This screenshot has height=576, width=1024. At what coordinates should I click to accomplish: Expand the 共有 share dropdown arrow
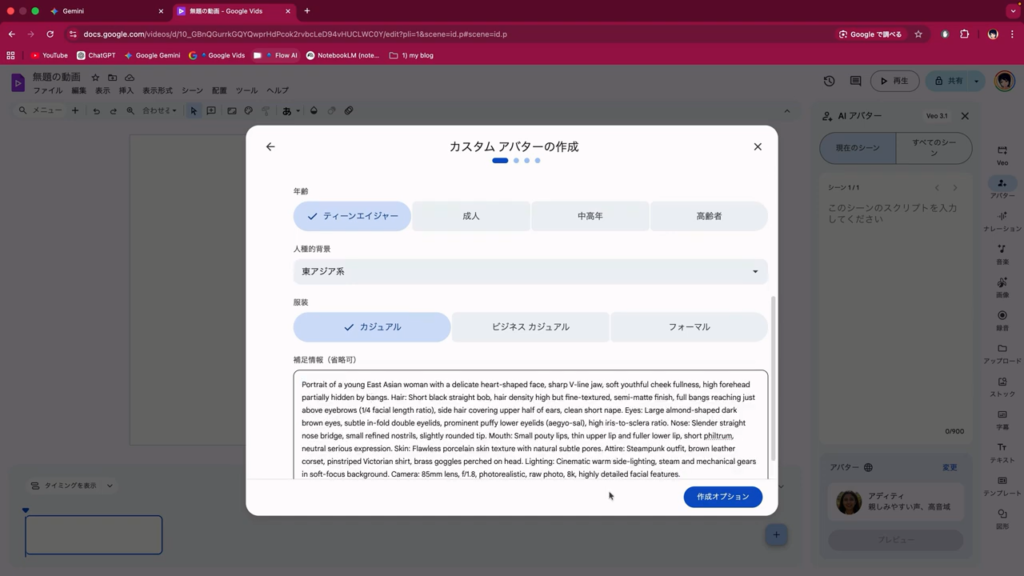(977, 81)
